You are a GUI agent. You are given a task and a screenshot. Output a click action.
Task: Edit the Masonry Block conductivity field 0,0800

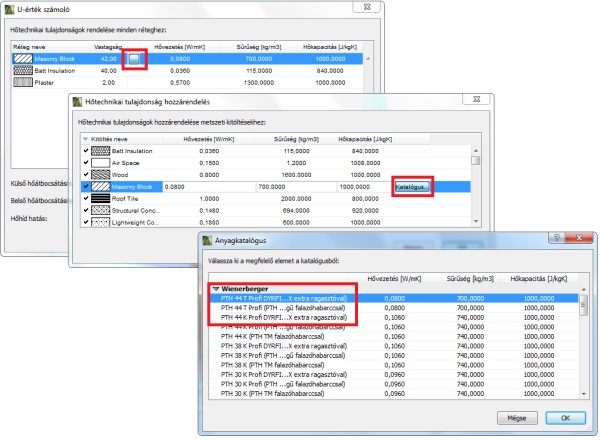point(209,187)
